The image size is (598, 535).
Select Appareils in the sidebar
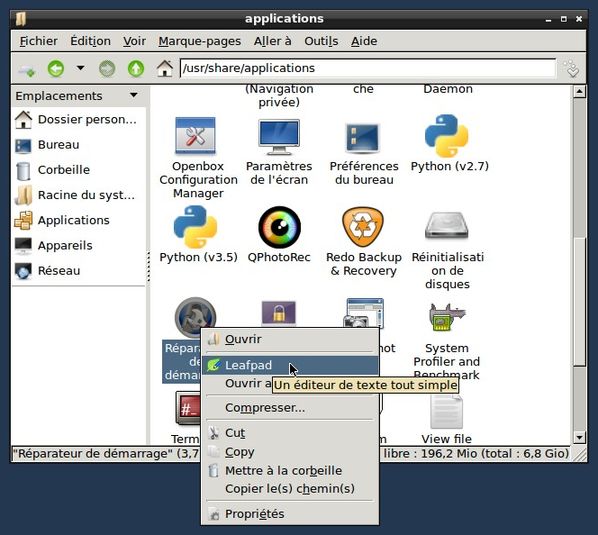click(x=79, y=246)
